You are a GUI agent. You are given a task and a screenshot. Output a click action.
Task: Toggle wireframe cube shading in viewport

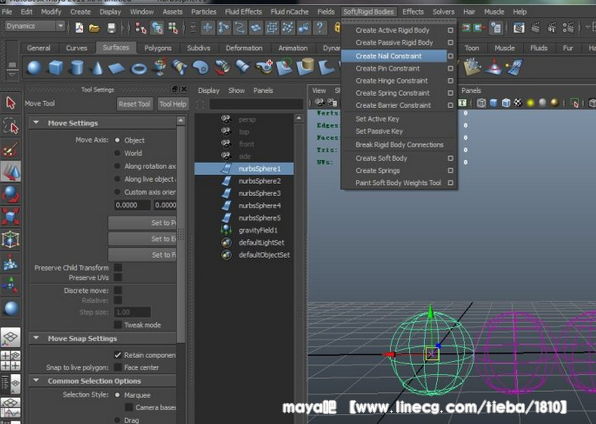click(x=481, y=103)
